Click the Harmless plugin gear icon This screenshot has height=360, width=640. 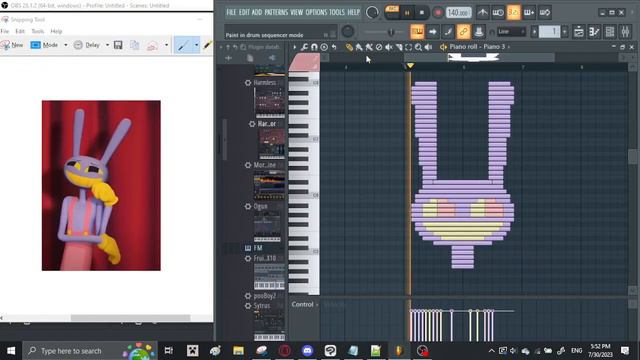(x=248, y=83)
